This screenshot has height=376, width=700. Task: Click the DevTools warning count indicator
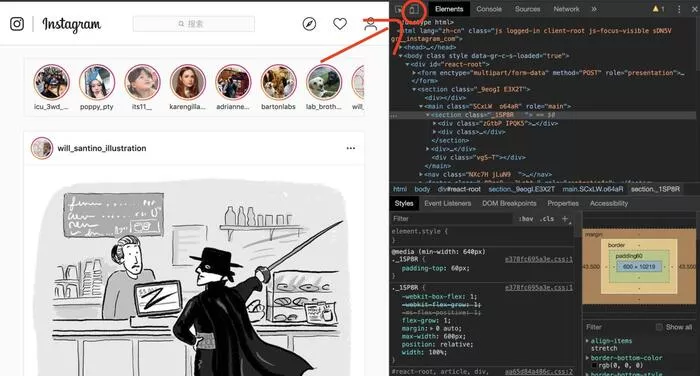[x=658, y=9]
